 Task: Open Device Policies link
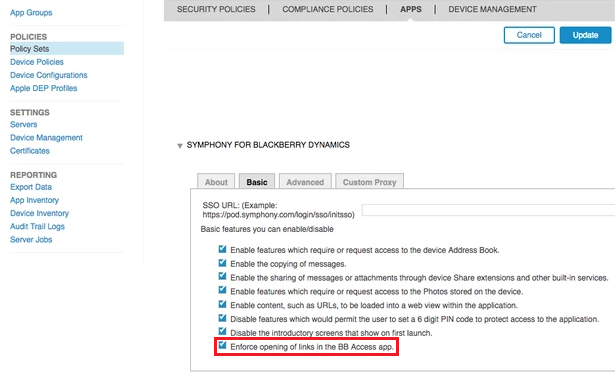36,62
